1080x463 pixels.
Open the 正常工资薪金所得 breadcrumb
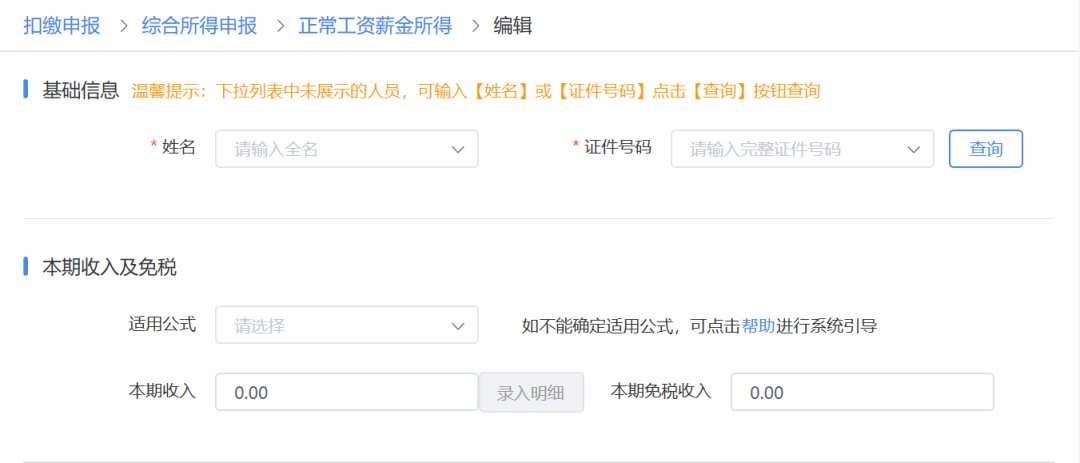[375, 26]
